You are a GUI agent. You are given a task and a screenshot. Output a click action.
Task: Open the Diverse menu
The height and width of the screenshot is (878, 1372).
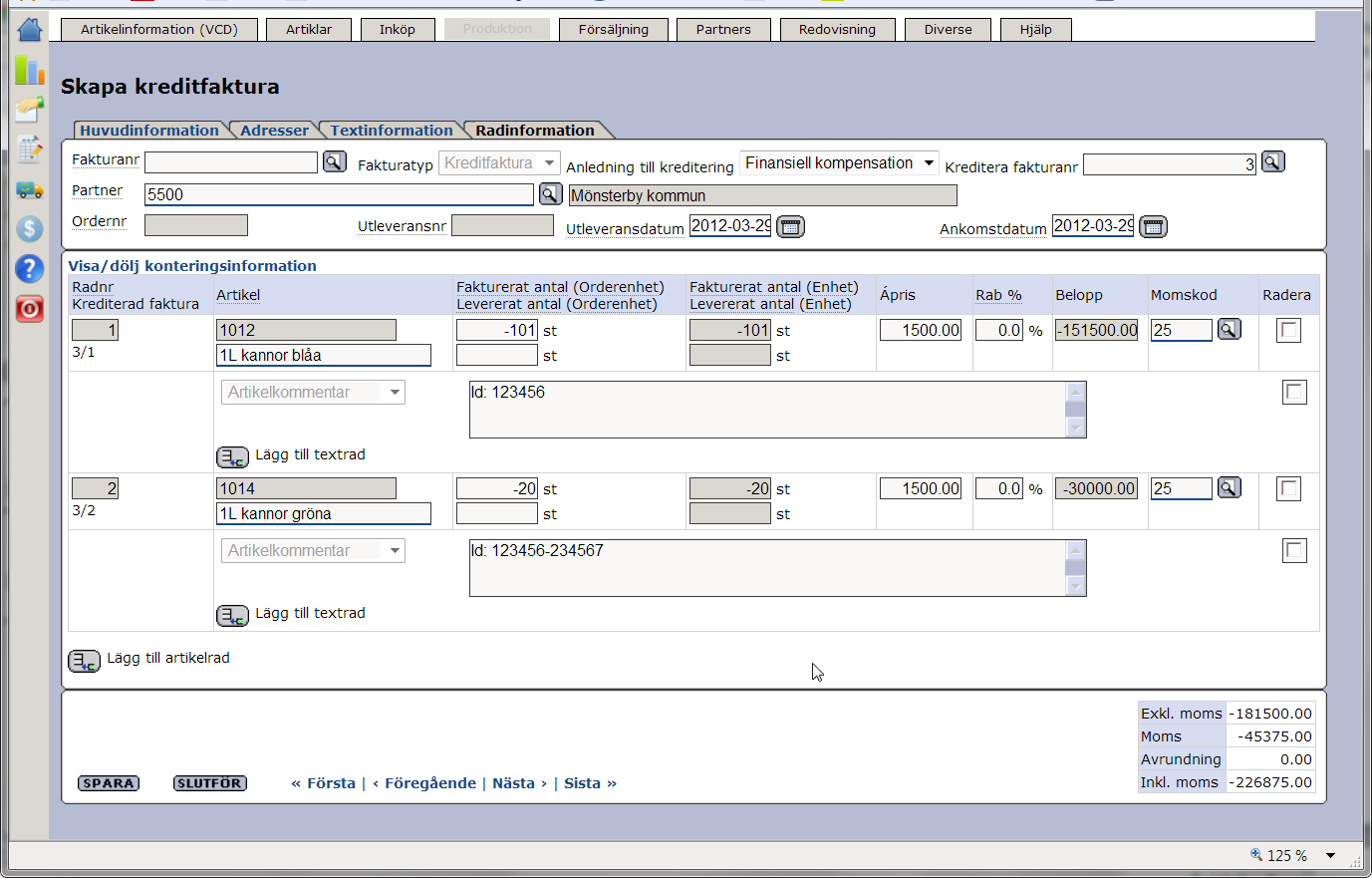948,29
